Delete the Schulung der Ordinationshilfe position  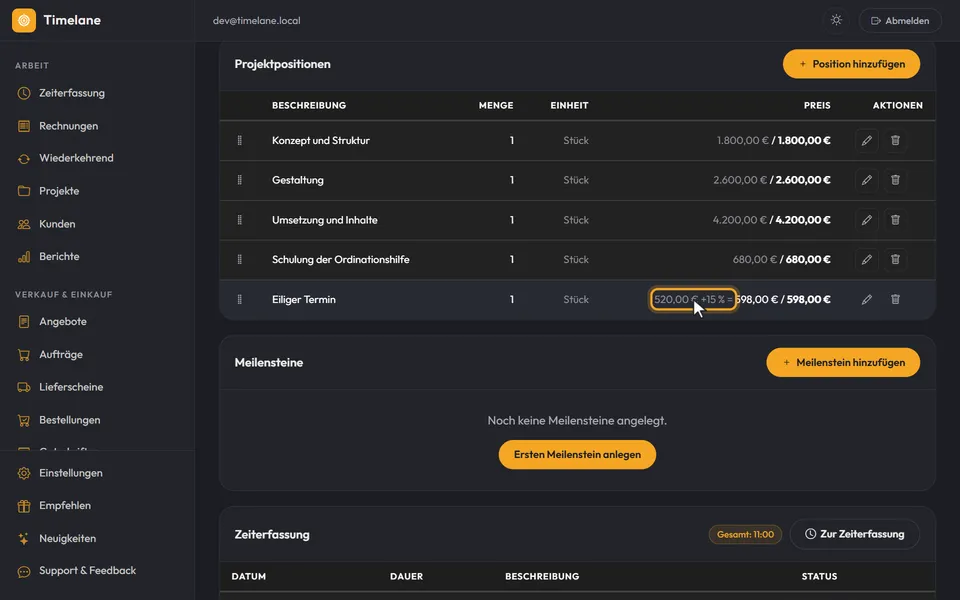point(895,260)
